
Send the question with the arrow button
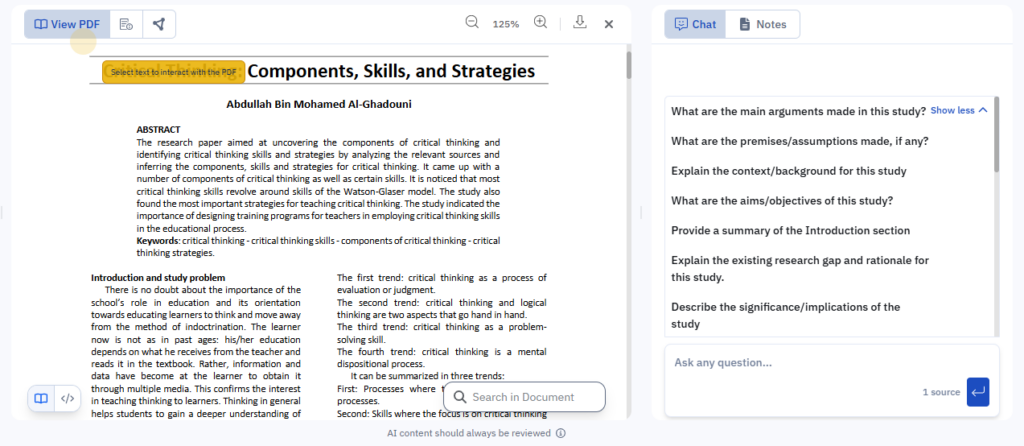pyautogui.click(x=978, y=392)
